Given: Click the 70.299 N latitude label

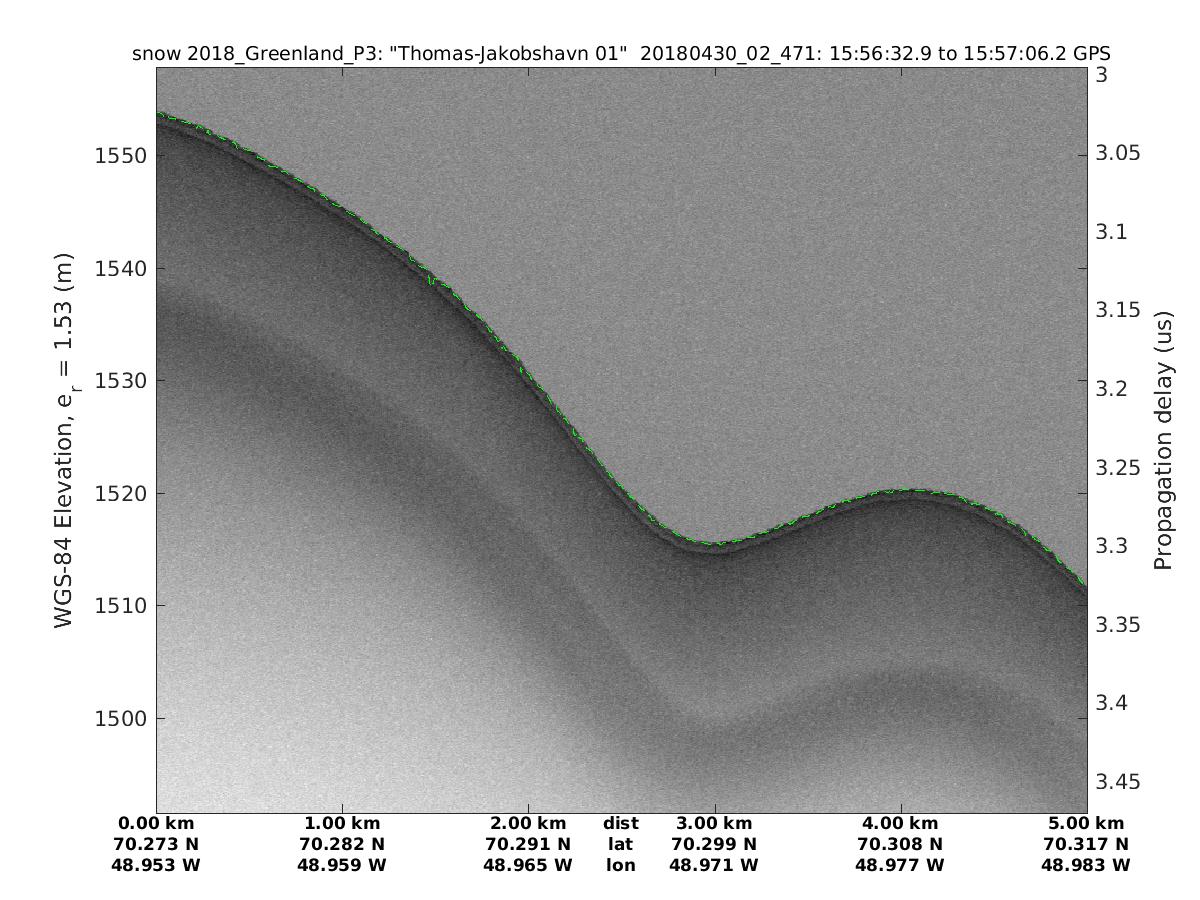Looking at the screenshot, I should (x=714, y=844).
